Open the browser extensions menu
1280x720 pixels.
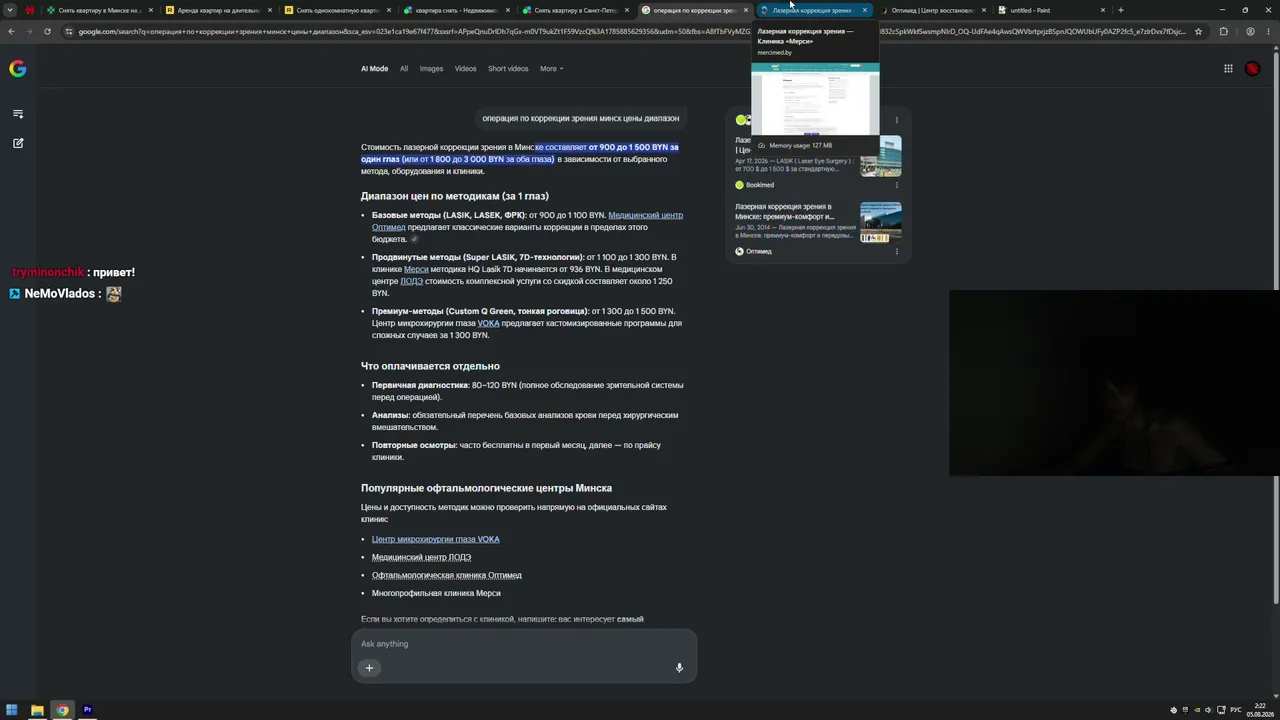click(x=1223, y=31)
